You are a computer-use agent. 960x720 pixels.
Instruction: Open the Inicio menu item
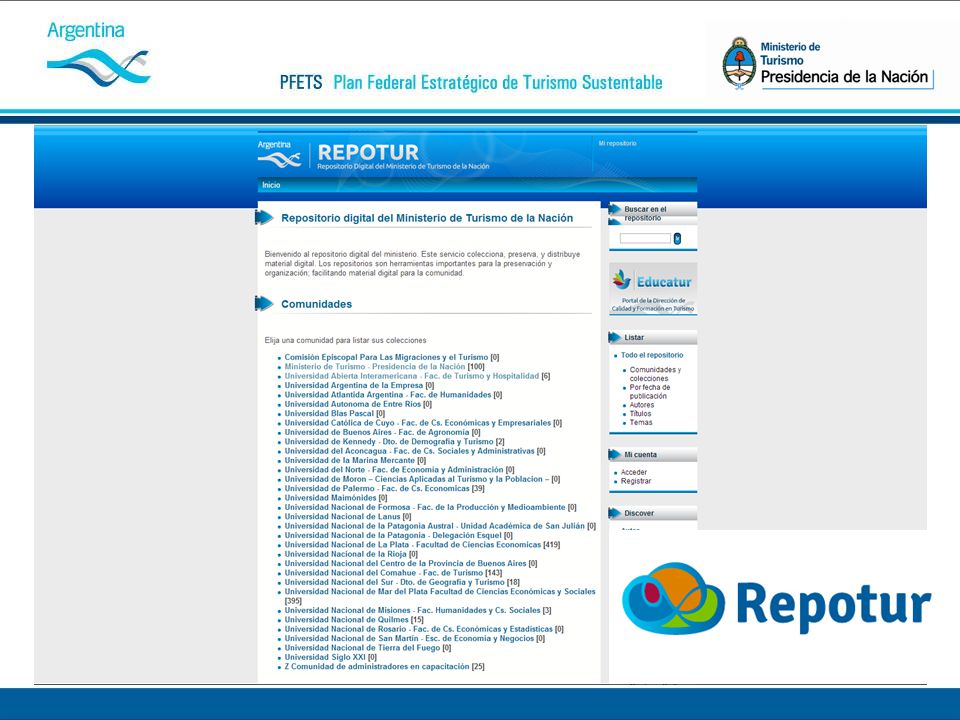pos(271,185)
